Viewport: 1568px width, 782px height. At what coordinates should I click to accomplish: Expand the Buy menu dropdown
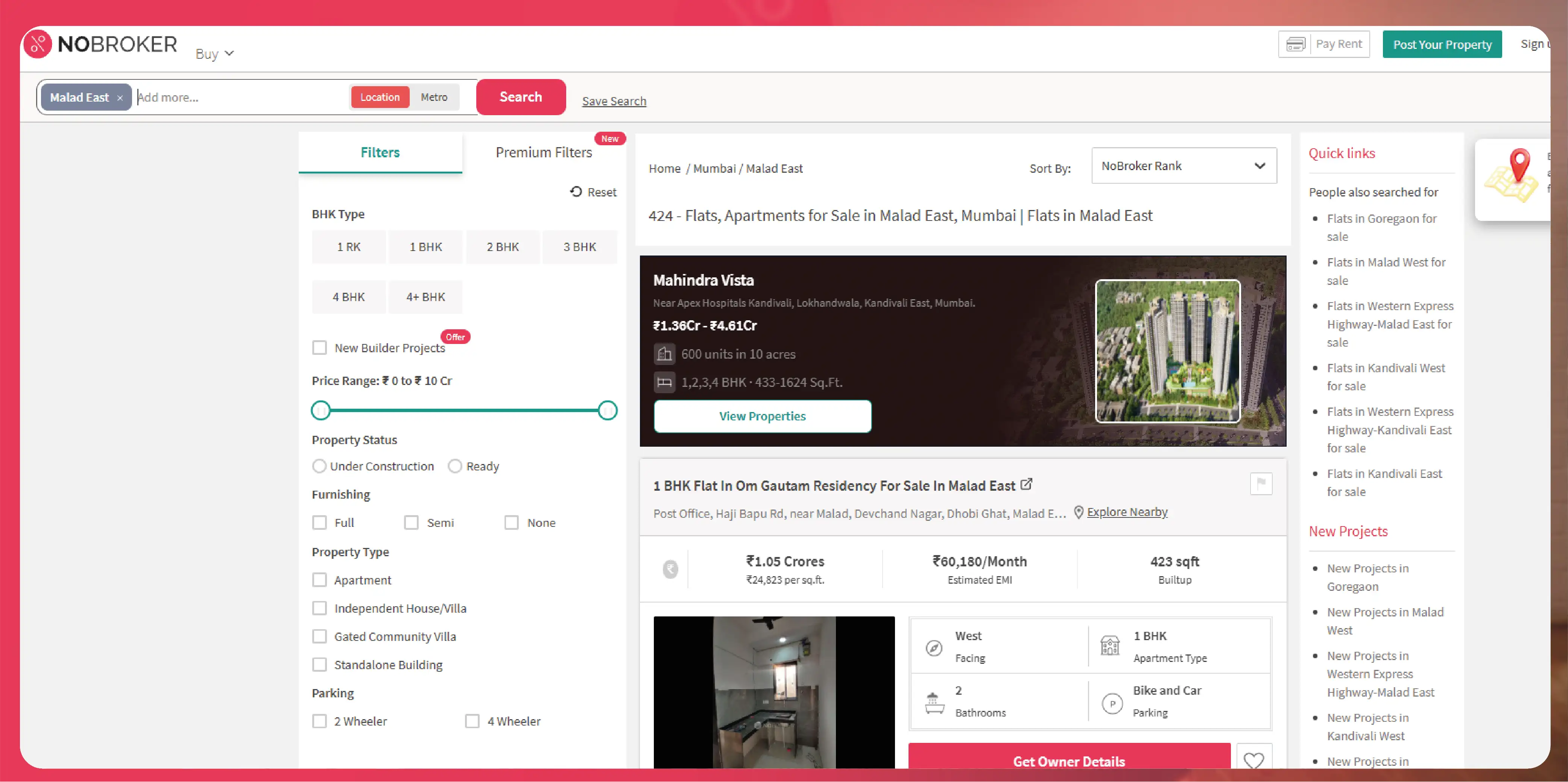click(214, 53)
